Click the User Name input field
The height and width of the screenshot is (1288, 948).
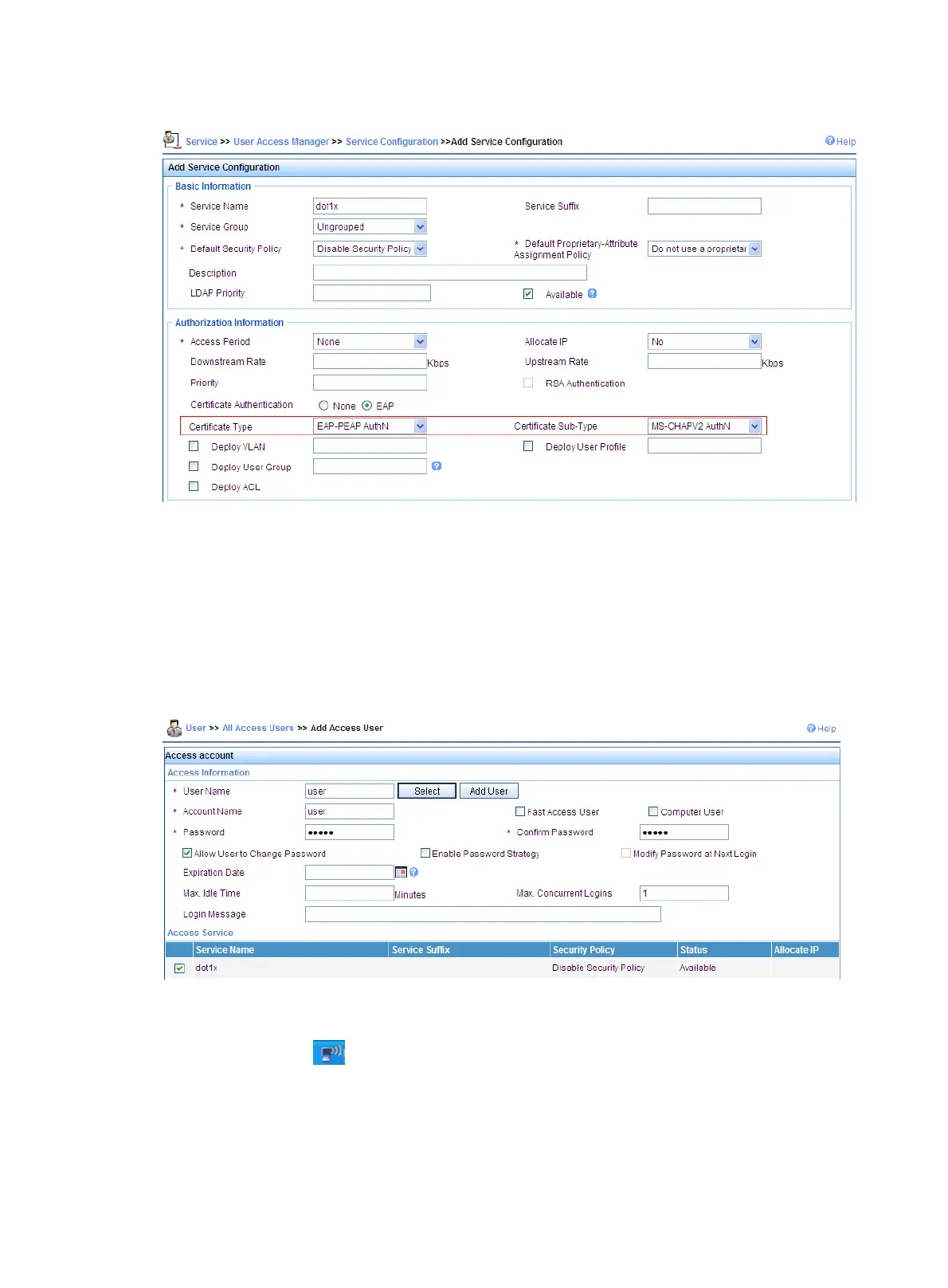350,791
